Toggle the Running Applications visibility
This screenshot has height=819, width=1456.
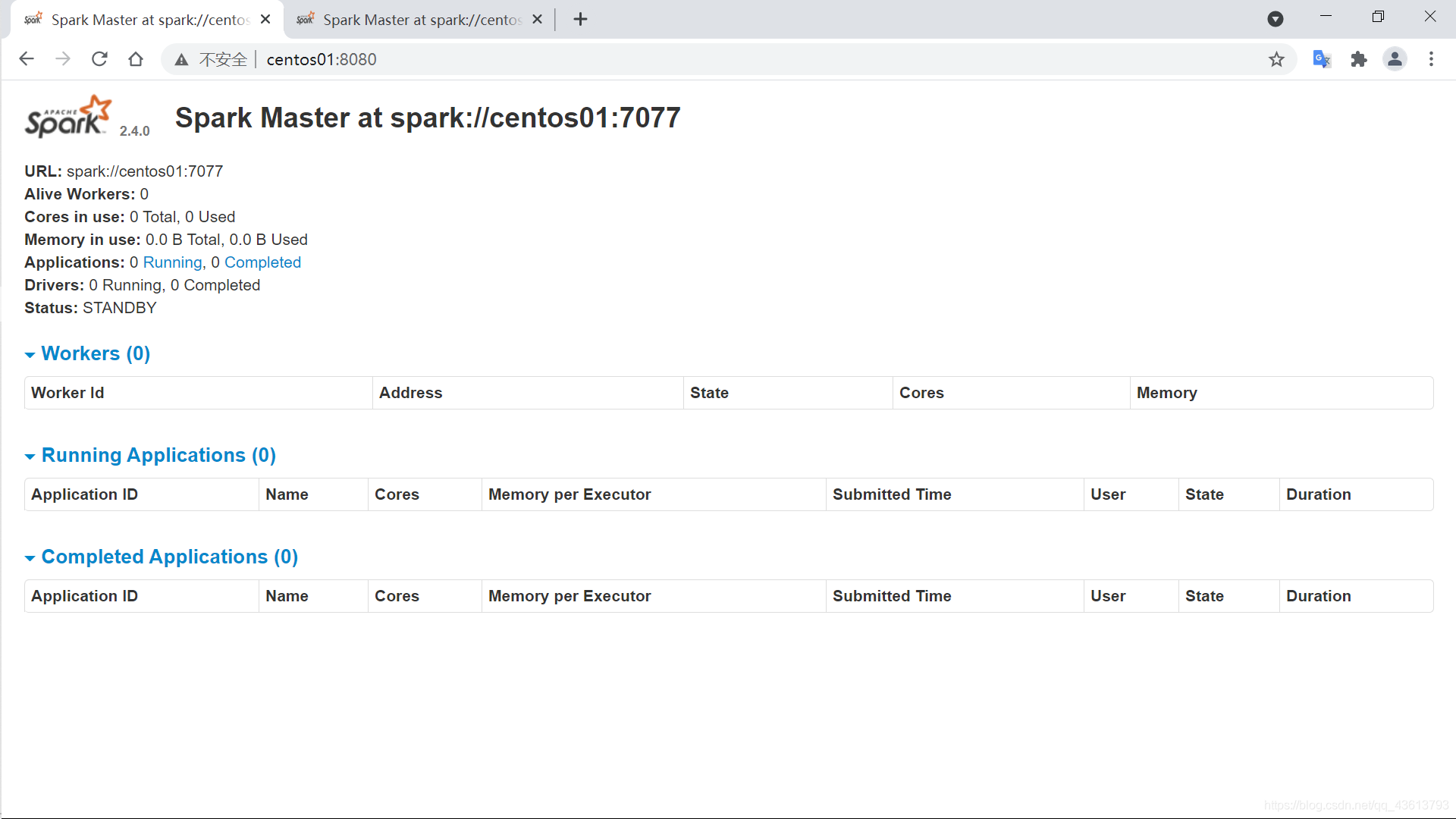tap(29, 454)
